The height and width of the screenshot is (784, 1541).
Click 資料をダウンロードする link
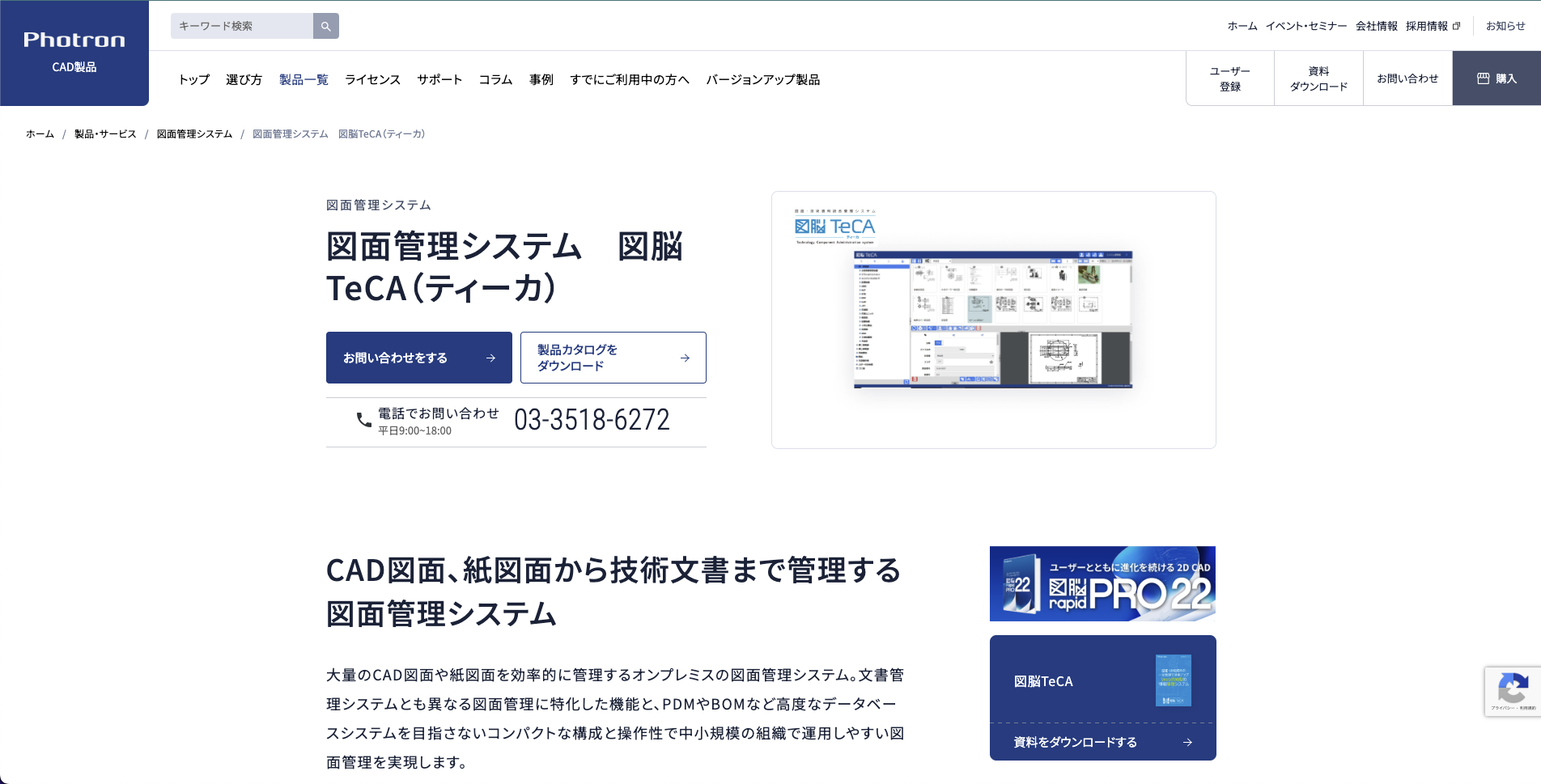[x=1102, y=742]
